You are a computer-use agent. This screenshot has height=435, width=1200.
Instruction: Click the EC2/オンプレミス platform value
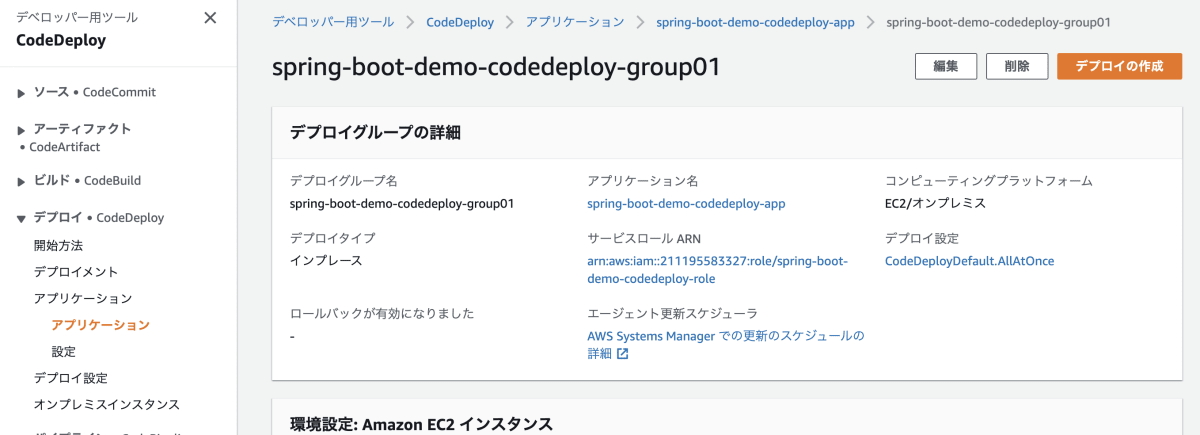(935, 203)
